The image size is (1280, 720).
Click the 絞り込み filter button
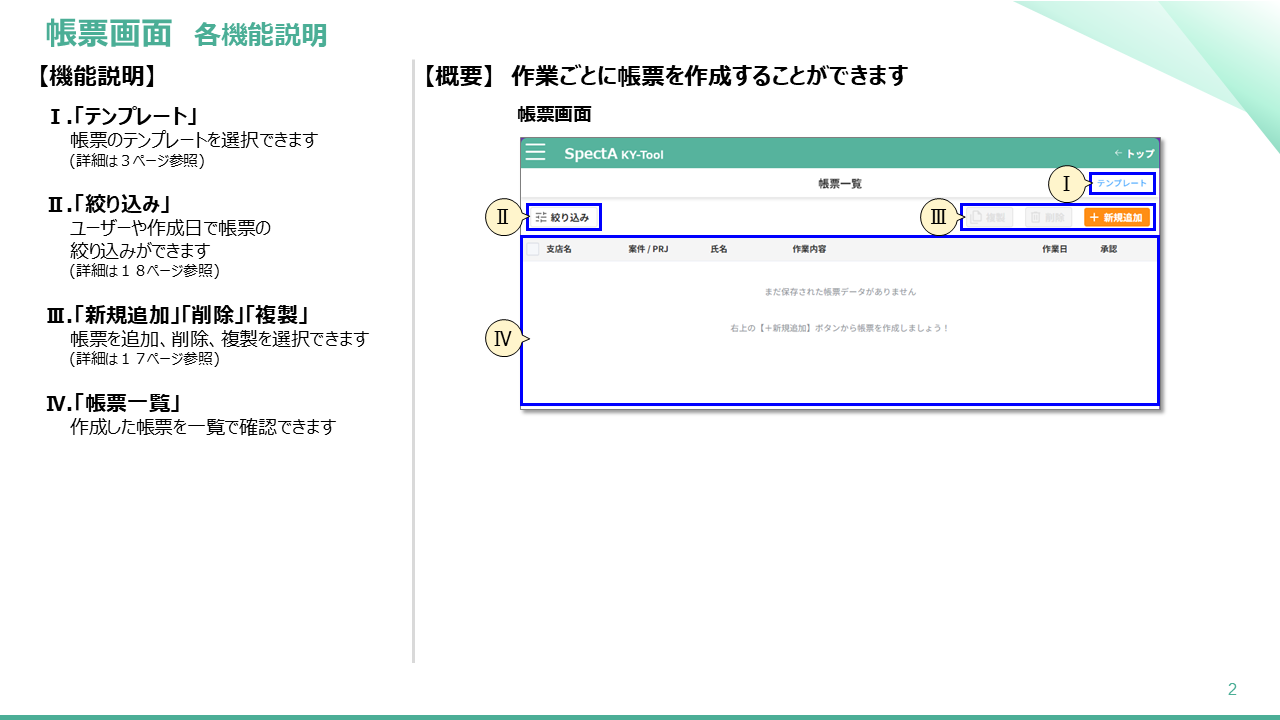click(x=563, y=217)
